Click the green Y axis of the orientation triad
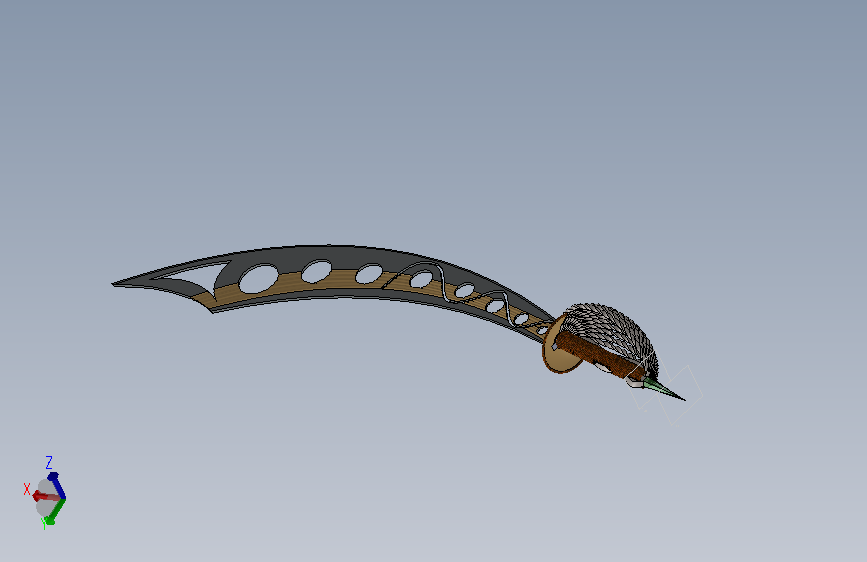867x562 pixels. 54,512
